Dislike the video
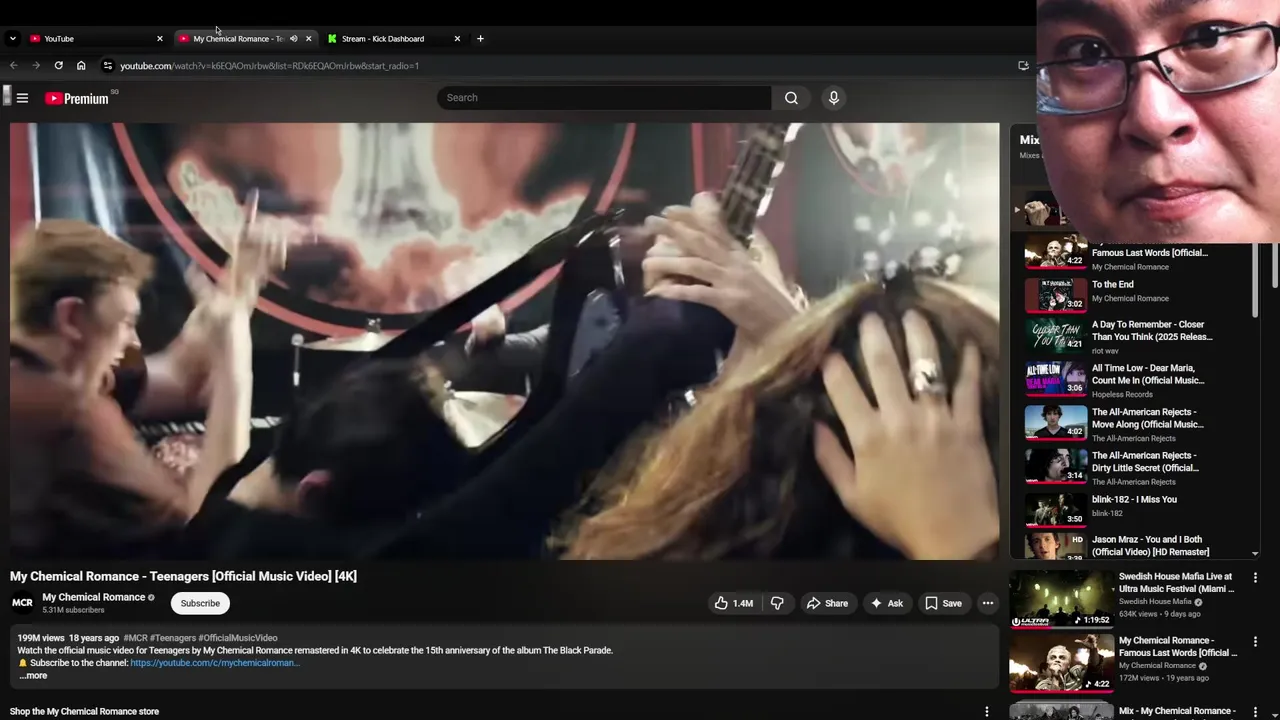1280x720 pixels. (777, 603)
